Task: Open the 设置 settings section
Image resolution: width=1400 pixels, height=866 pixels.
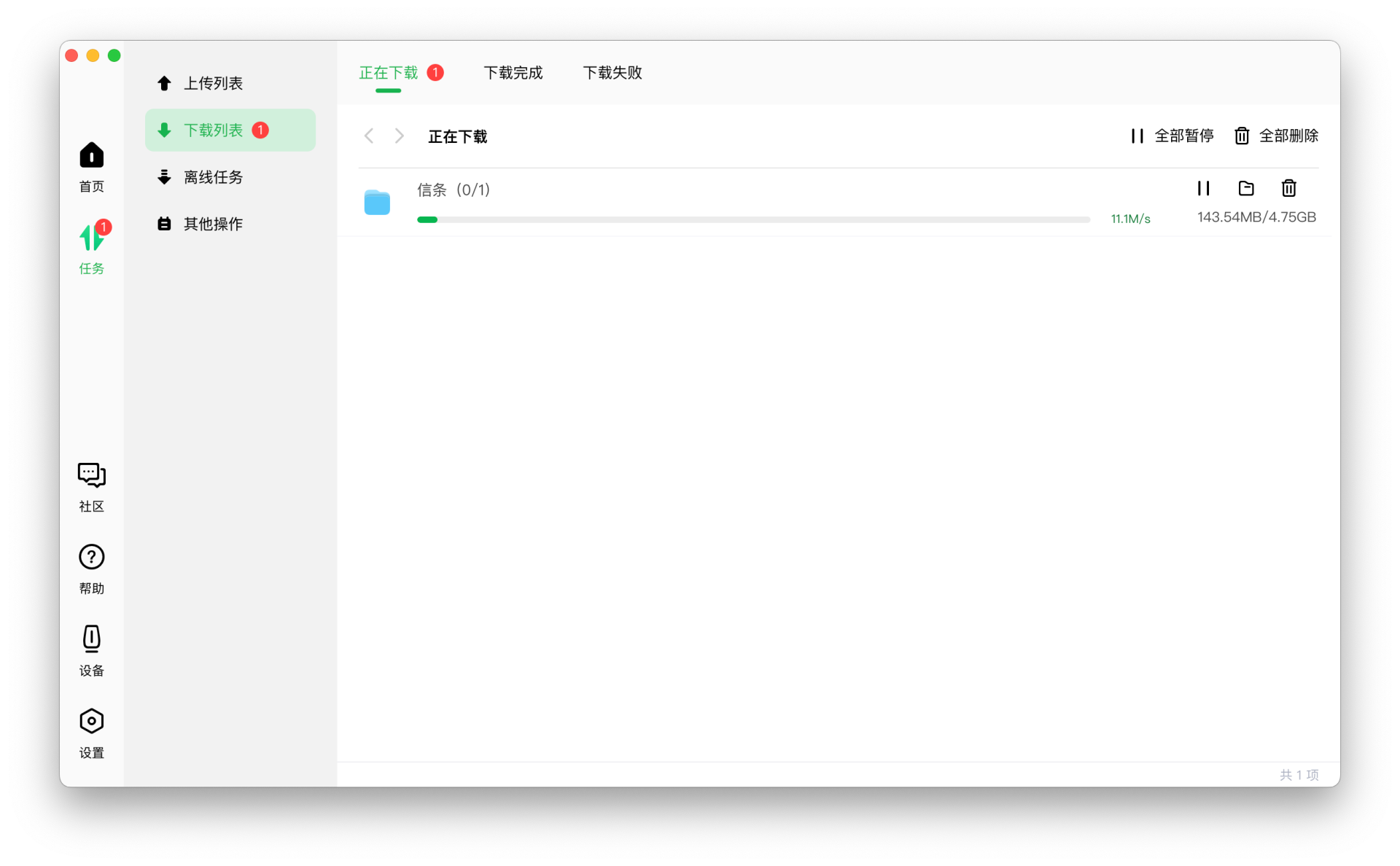Action: pyautogui.click(x=91, y=733)
